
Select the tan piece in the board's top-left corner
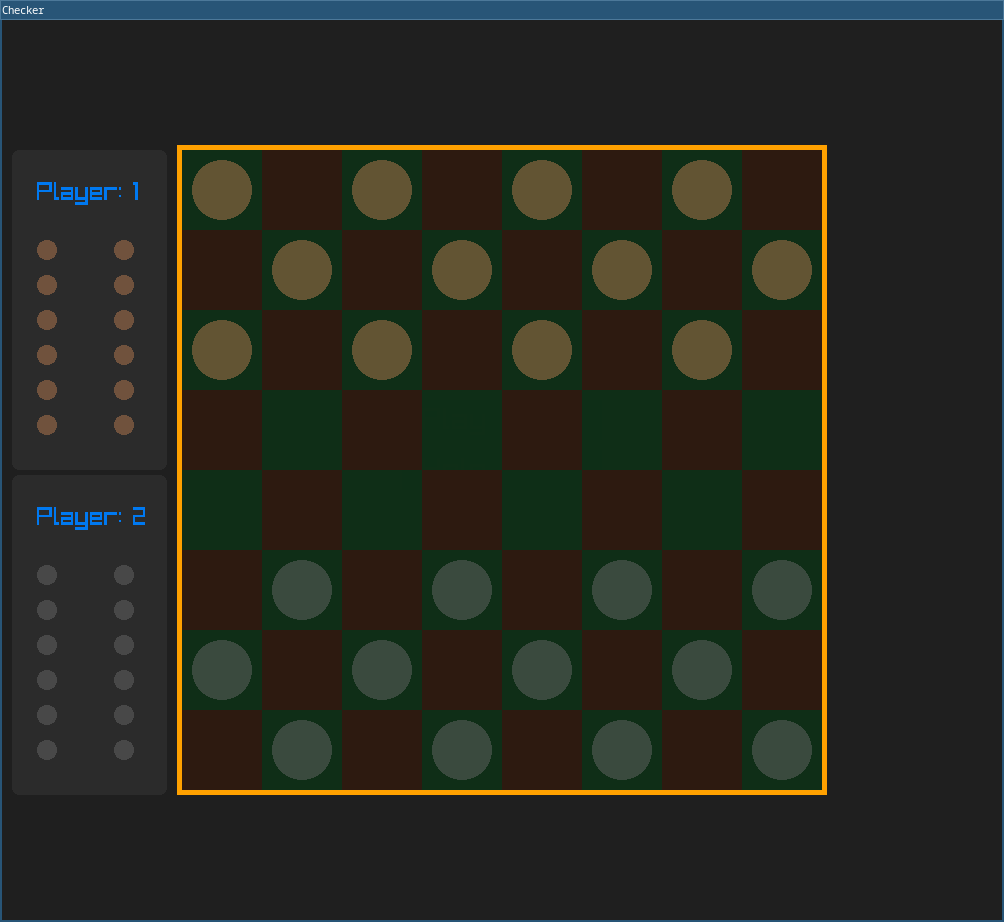pos(222,190)
